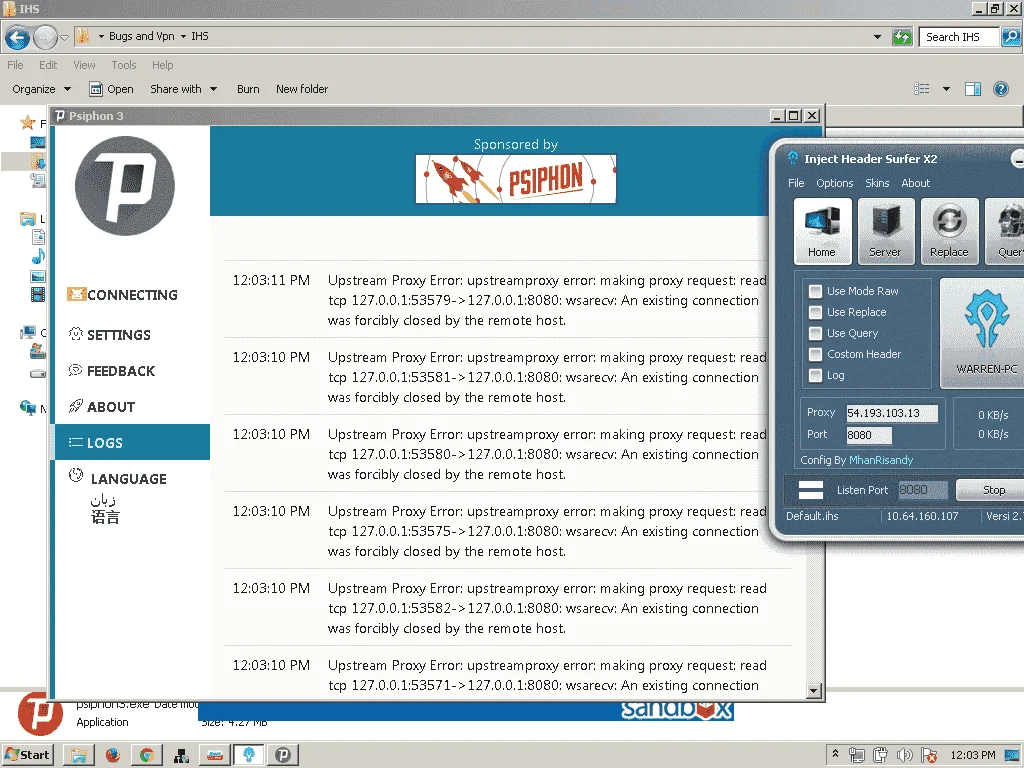Click Explorer forward arrow button
1024x768 pixels.
tap(45, 37)
